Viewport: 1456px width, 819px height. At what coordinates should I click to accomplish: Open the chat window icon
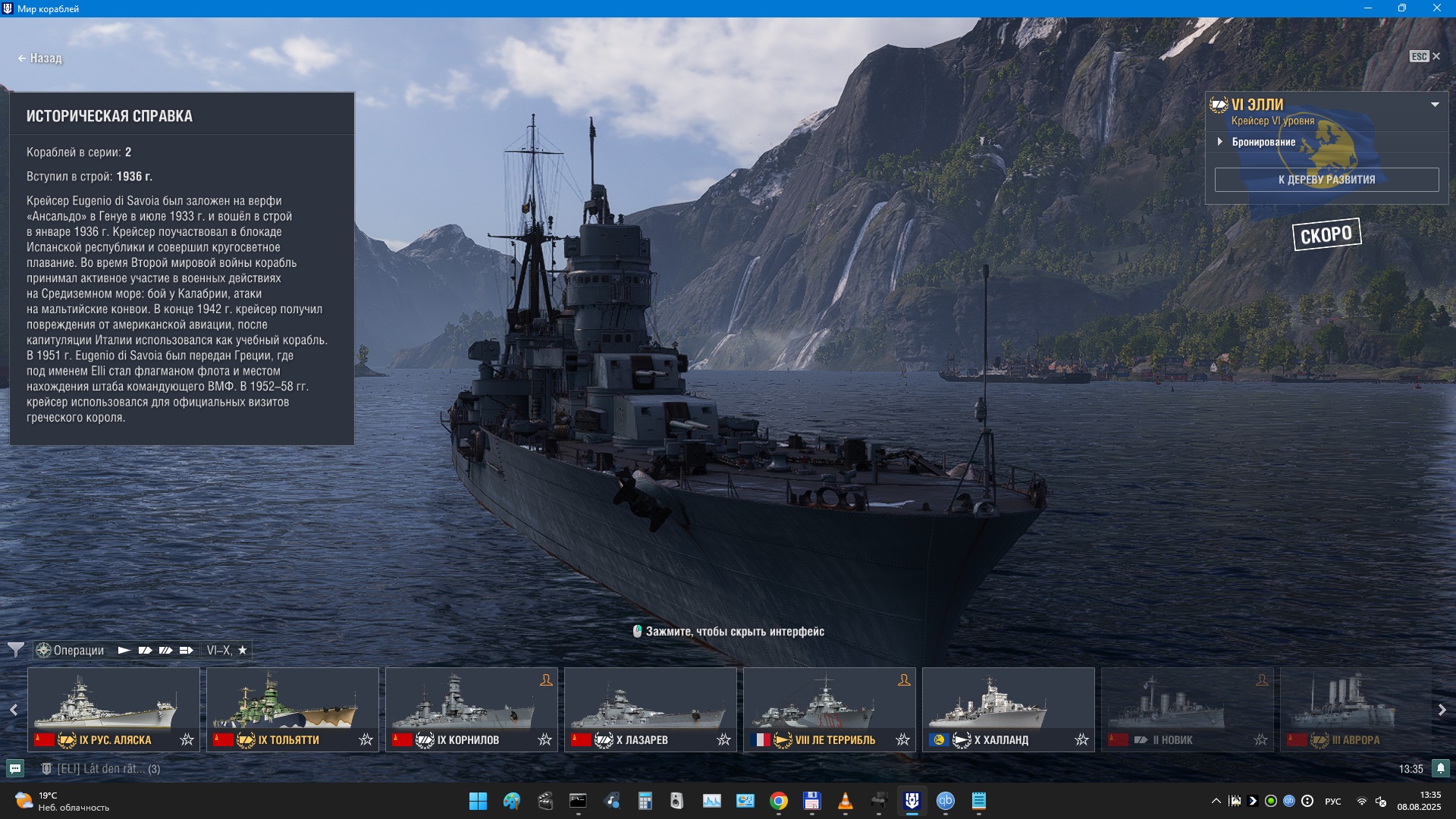click(15, 768)
